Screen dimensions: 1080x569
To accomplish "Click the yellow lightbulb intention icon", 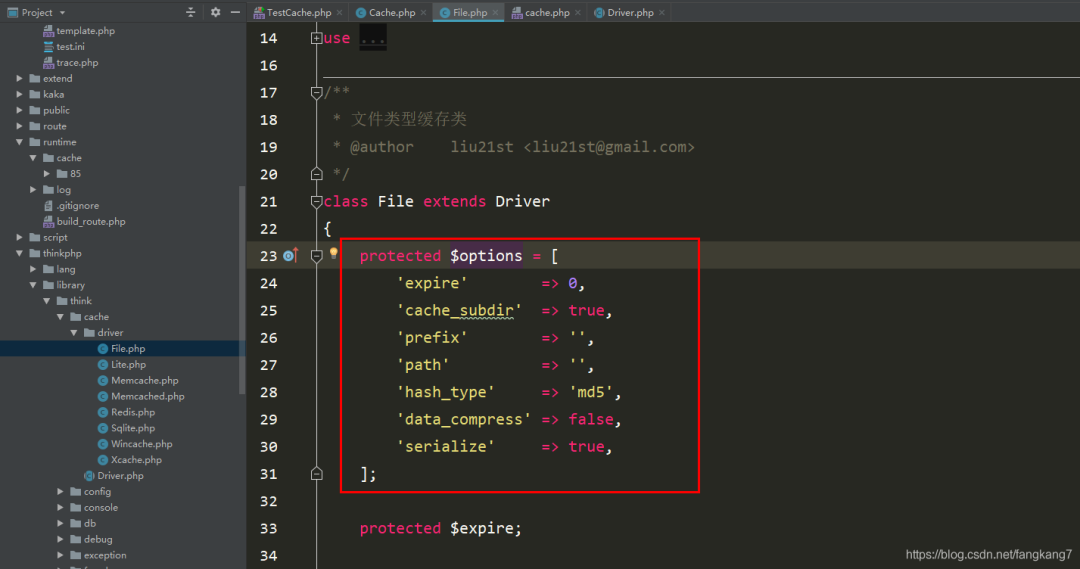I will (x=333, y=254).
